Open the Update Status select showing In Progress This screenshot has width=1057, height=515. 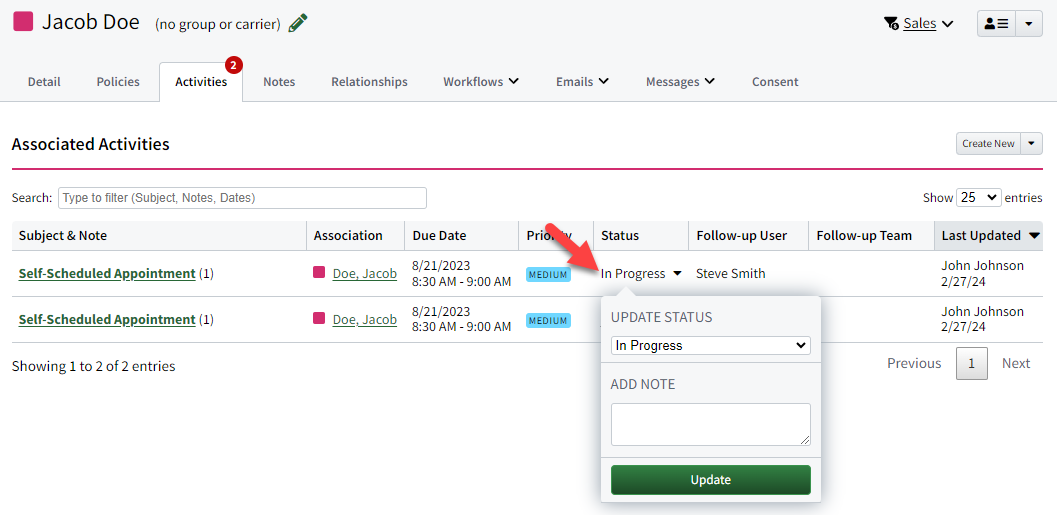coord(711,346)
